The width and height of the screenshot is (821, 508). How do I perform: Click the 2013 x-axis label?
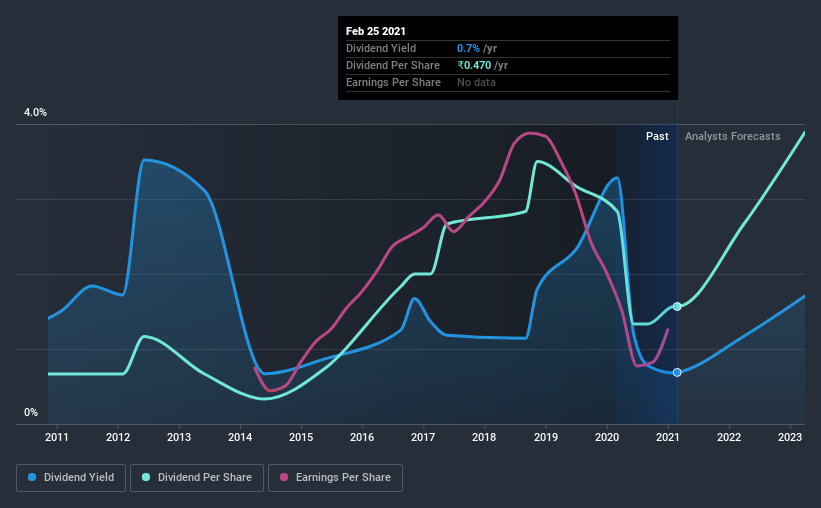tap(179, 437)
